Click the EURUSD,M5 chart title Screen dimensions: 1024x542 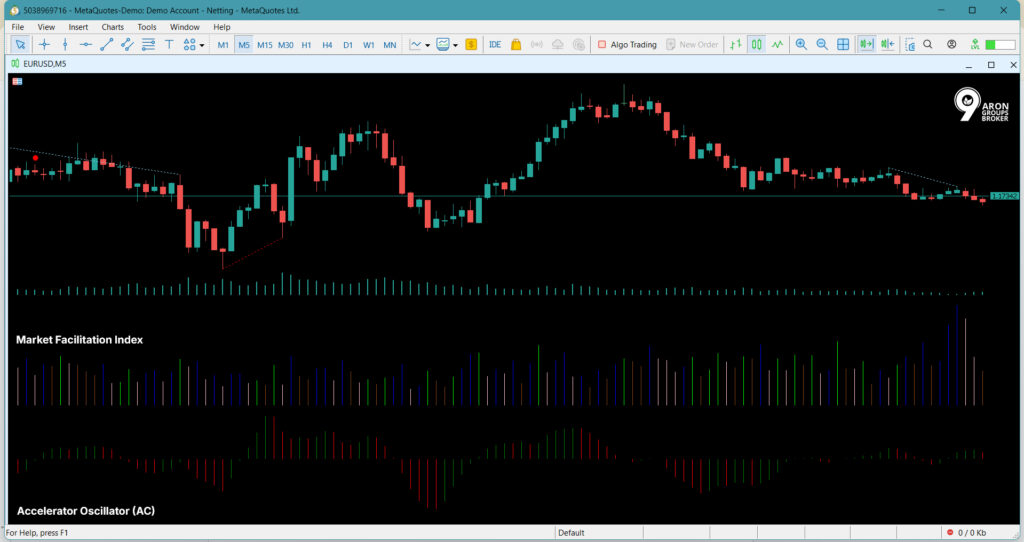tap(44, 64)
